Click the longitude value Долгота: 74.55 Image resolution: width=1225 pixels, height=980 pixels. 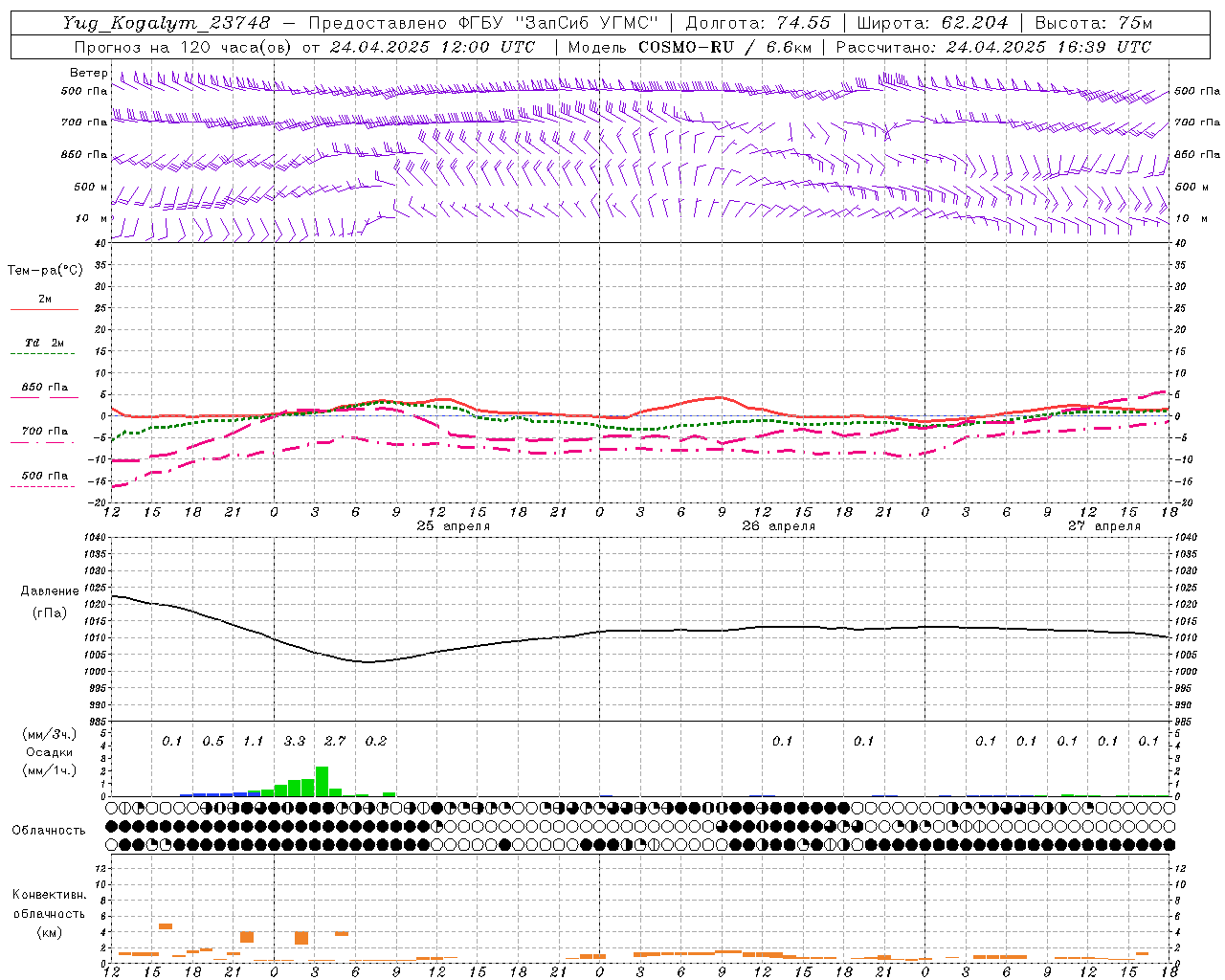click(758, 23)
